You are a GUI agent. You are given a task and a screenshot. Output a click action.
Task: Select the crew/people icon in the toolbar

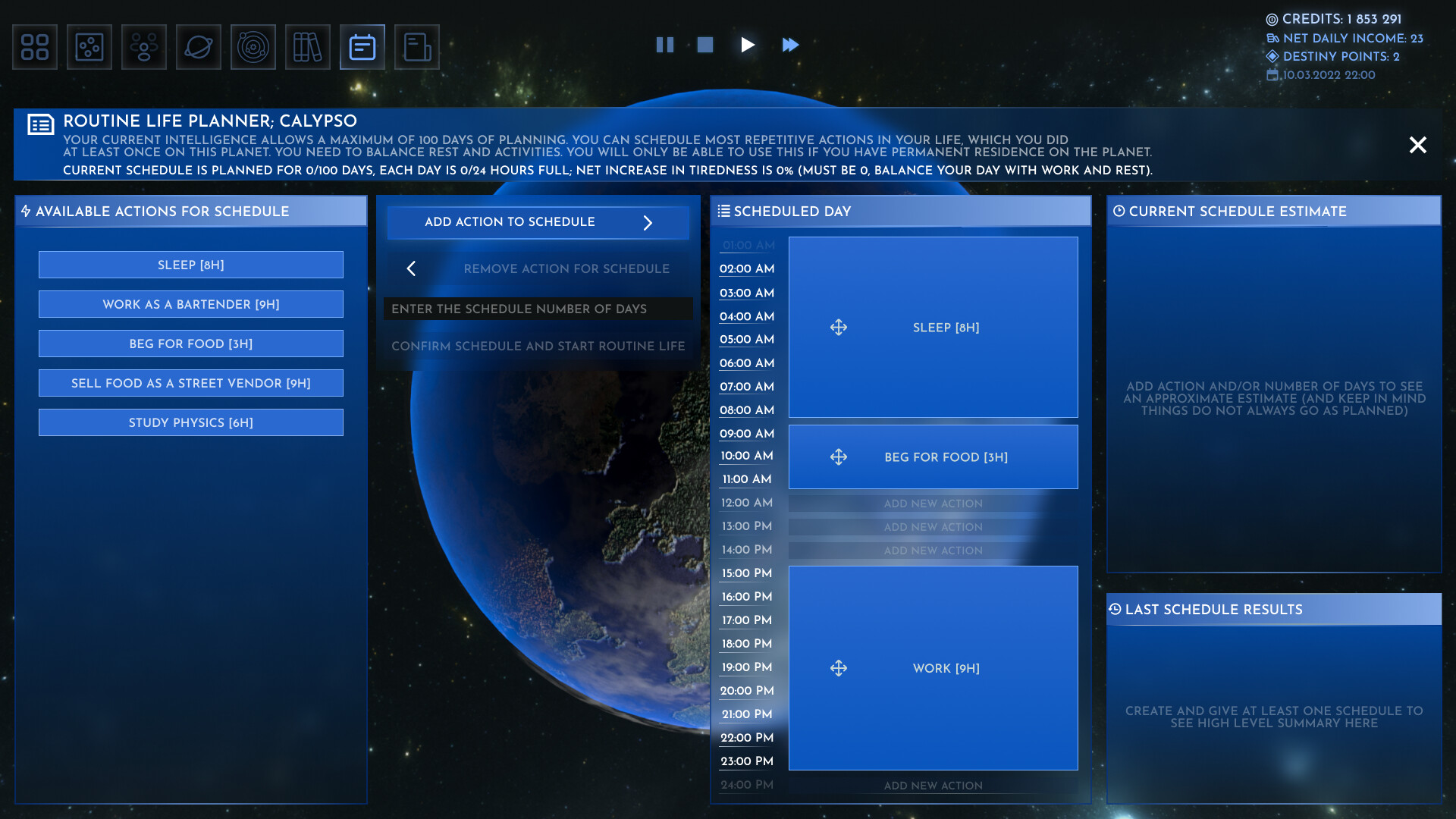point(144,46)
